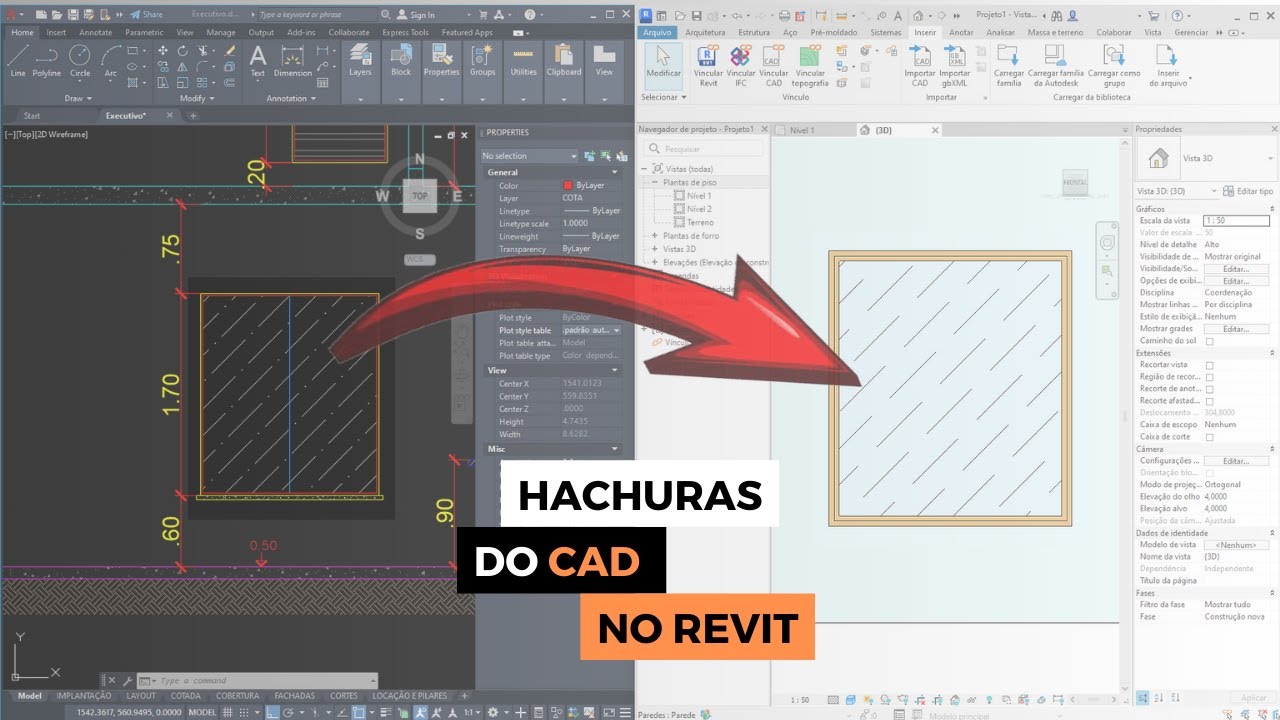Click Editar button for Configurações de renderização
1280x720 pixels.
click(x=1237, y=461)
